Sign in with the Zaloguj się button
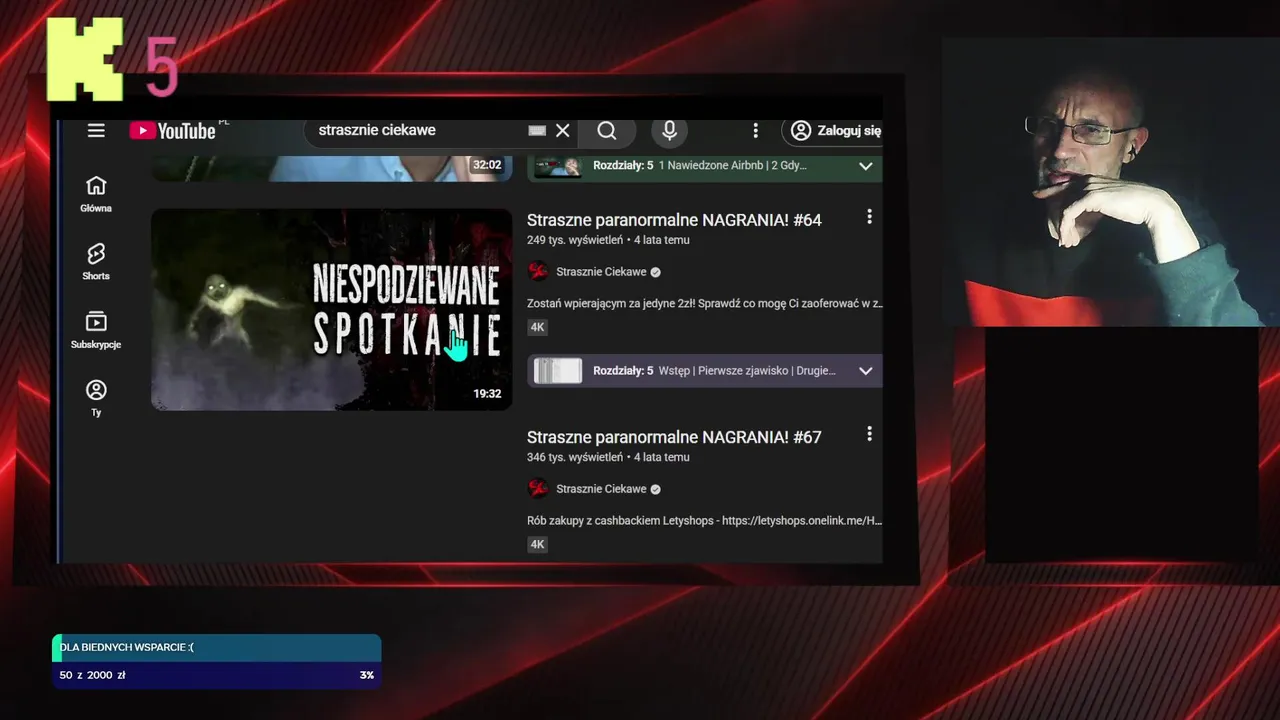Image resolution: width=1280 pixels, height=720 pixels. point(835,131)
